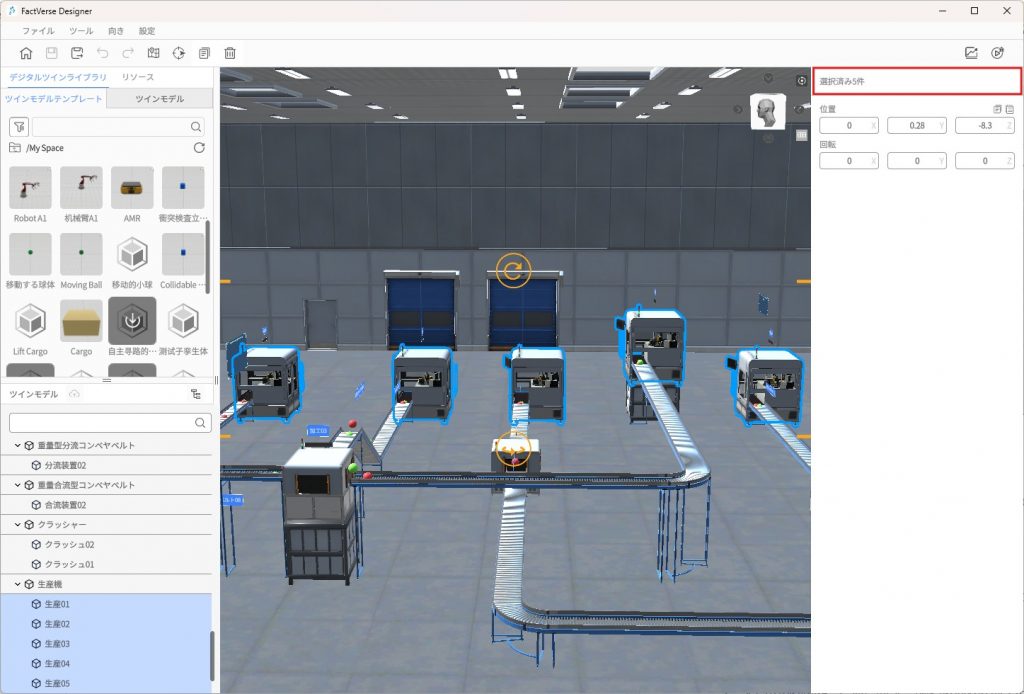Viewport: 1024px width, 694px height.
Task: Click the chart icon at top right
Action: [971, 53]
